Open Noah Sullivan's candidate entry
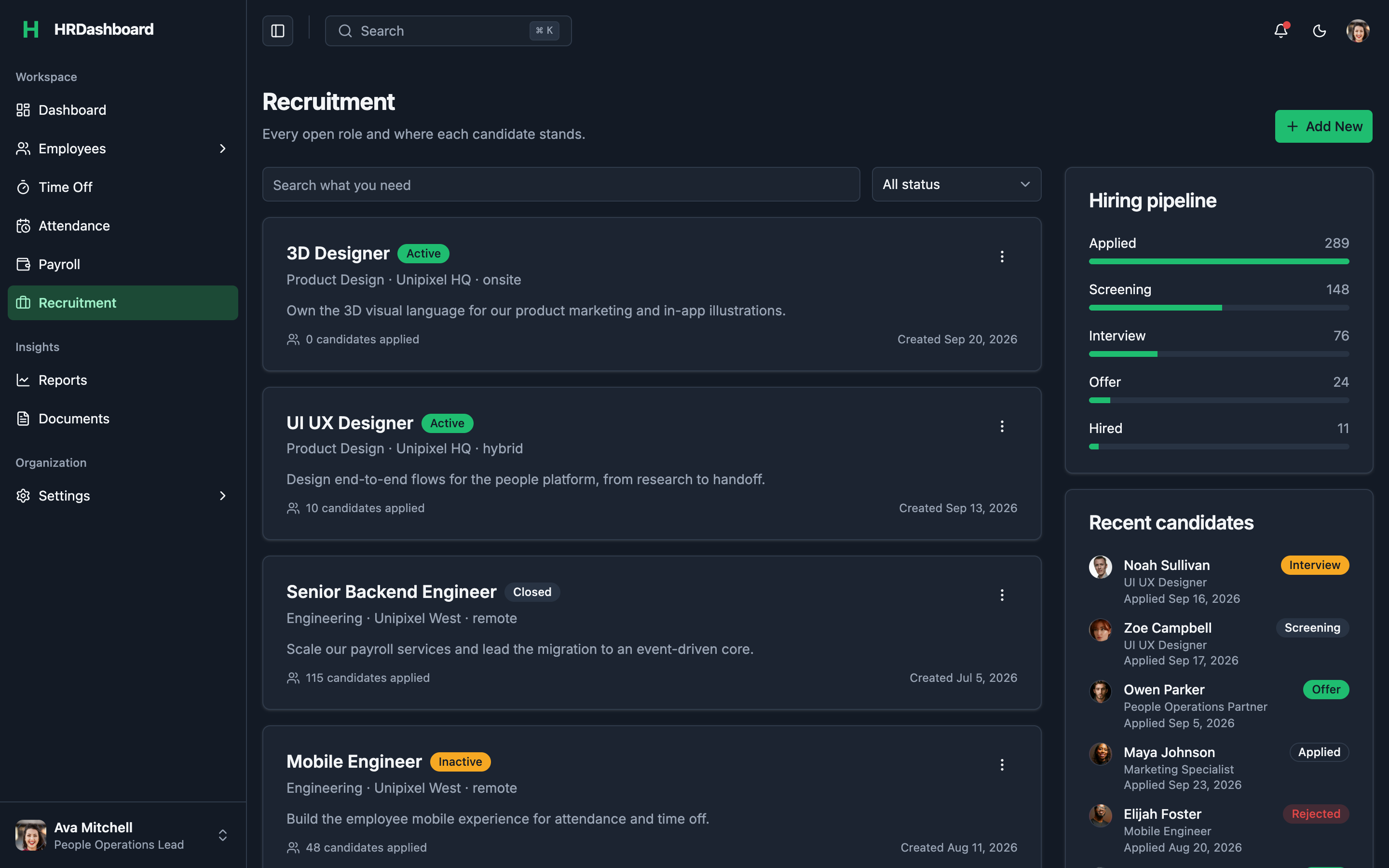1389x868 pixels. click(x=1219, y=582)
